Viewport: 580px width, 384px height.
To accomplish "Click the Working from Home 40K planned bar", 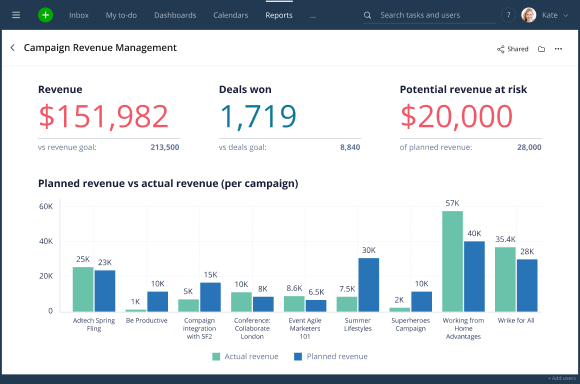I will (474, 276).
